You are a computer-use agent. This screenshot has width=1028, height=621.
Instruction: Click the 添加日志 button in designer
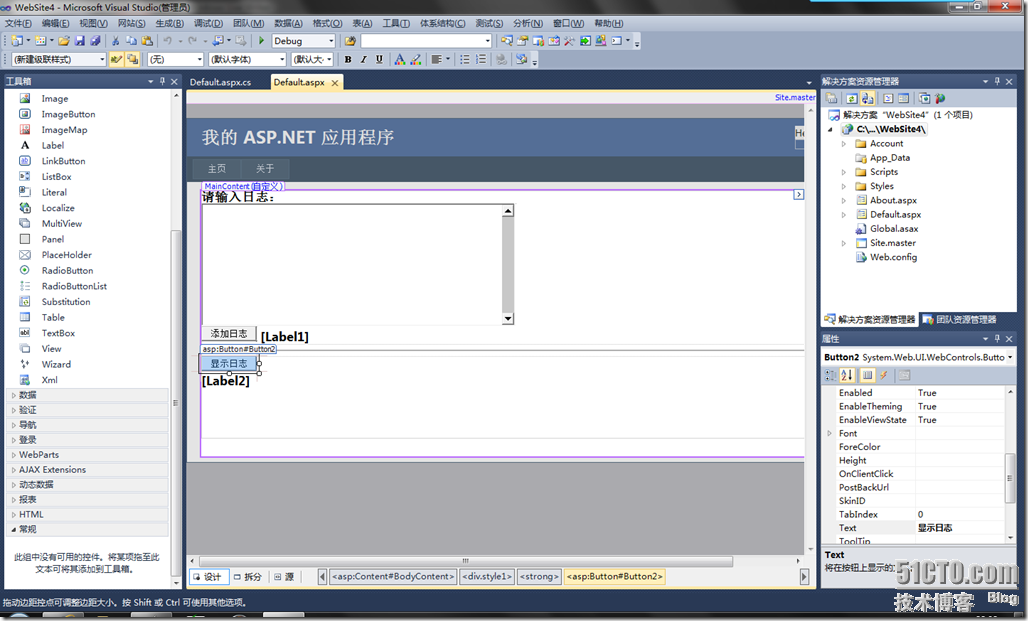click(228, 334)
